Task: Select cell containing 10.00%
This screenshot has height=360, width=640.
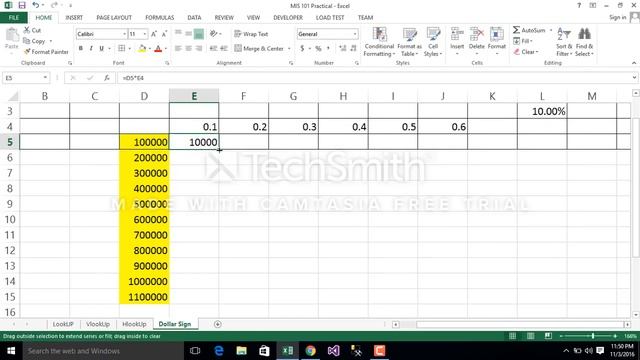Action: (x=542, y=111)
